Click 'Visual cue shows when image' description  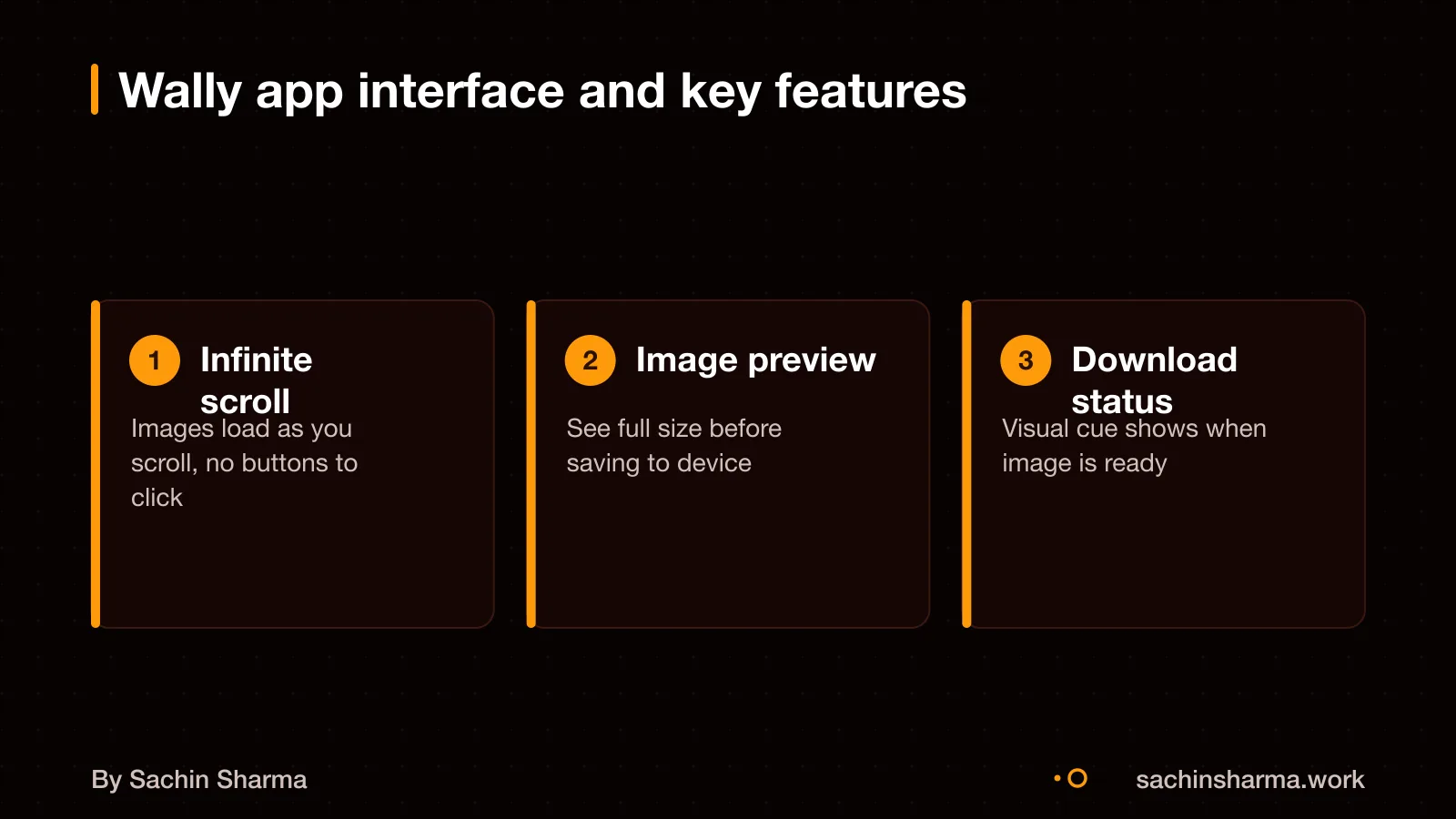(x=1134, y=446)
